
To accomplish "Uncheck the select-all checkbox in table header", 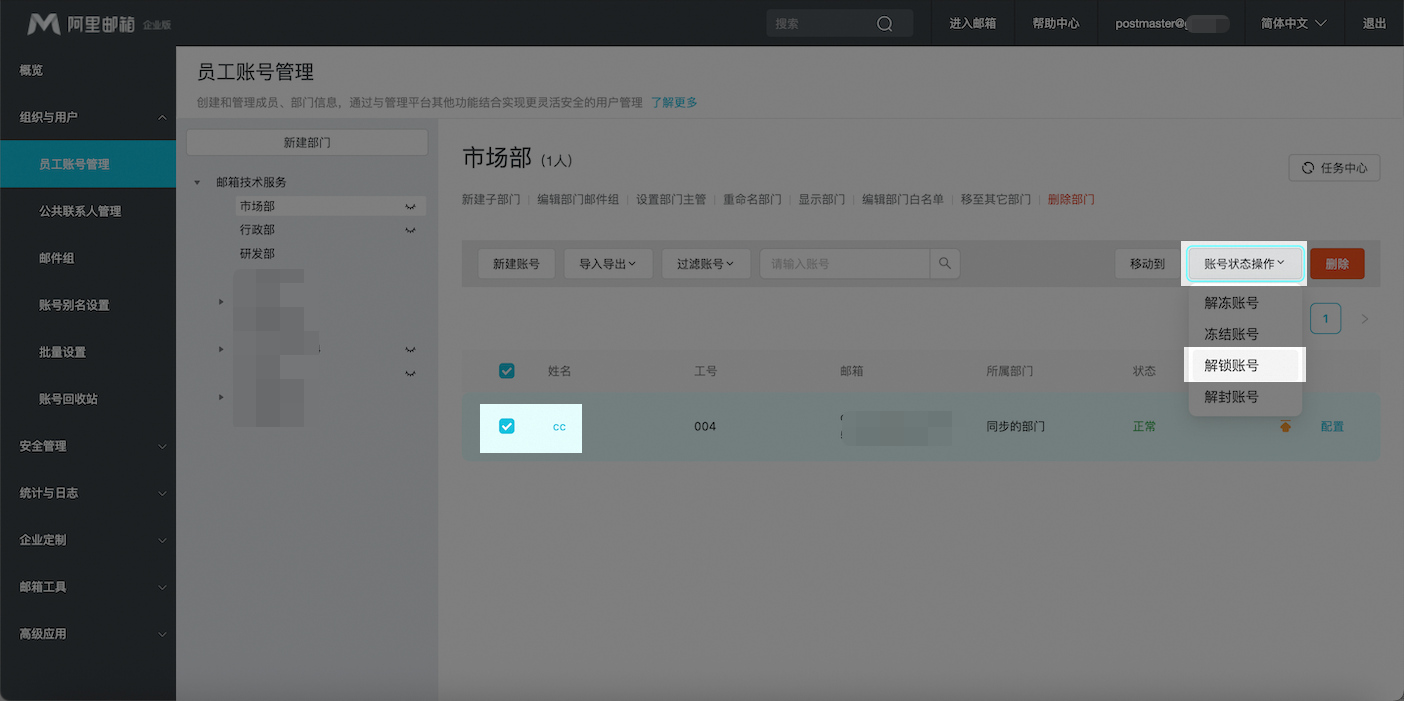I will [507, 371].
